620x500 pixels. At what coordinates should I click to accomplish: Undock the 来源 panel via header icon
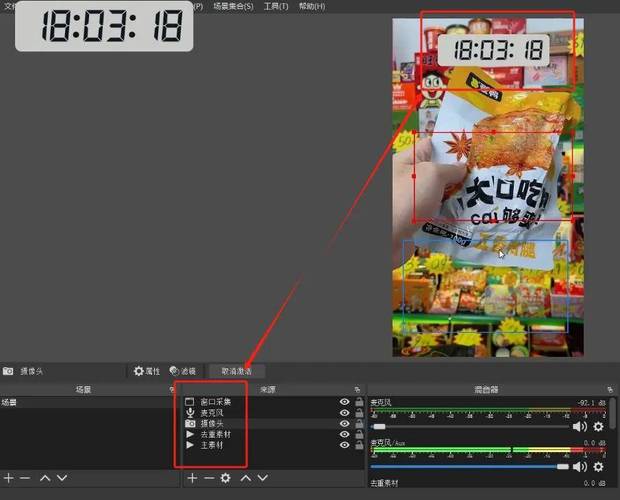click(357, 390)
